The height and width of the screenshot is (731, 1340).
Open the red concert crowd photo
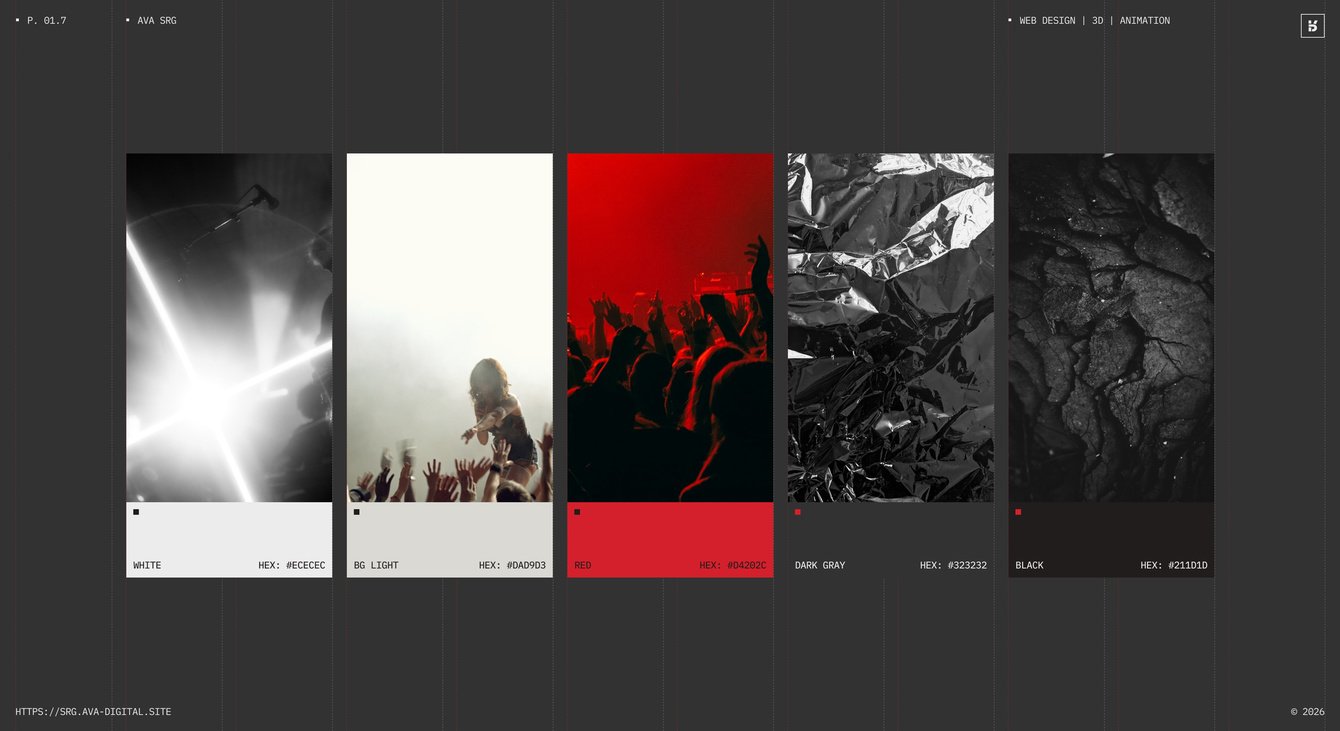[670, 328]
